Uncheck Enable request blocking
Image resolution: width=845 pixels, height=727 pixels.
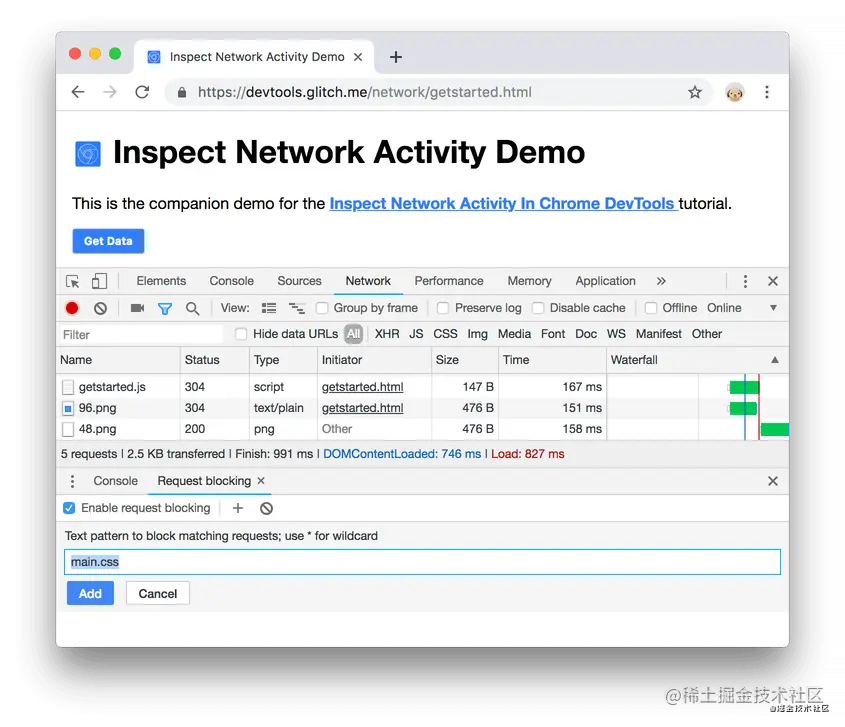[x=69, y=508]
